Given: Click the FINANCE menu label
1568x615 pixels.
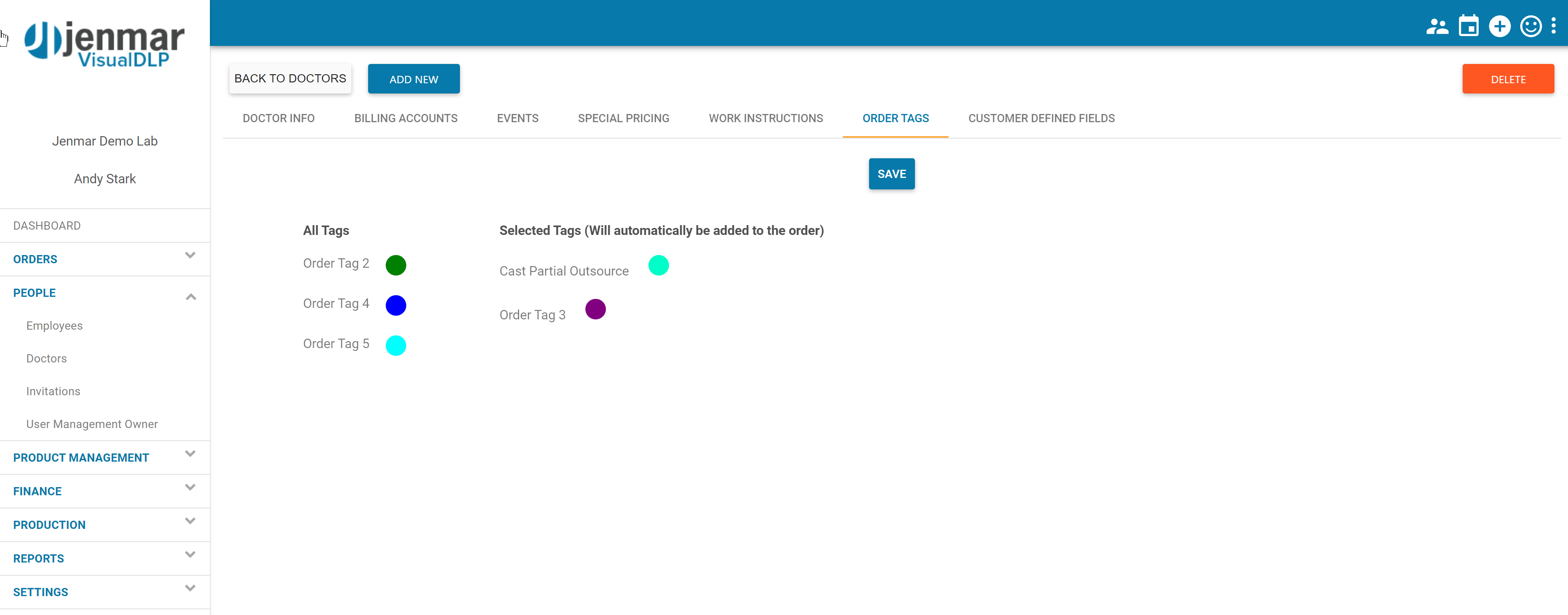Looking at the screenshot, I should (37, 492).
